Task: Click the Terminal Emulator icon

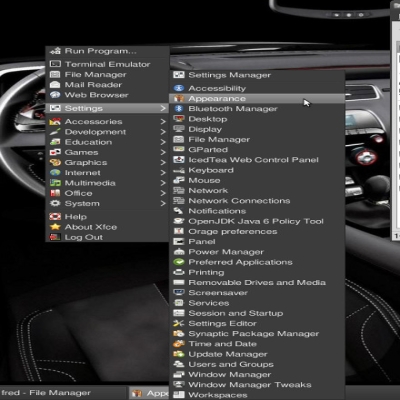Action: 55,64
